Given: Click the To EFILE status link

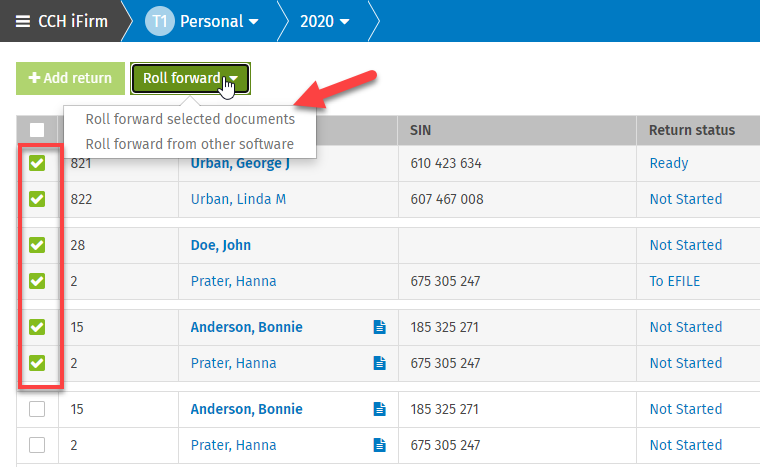Looking at the screenshot, I should coord(675,281).
